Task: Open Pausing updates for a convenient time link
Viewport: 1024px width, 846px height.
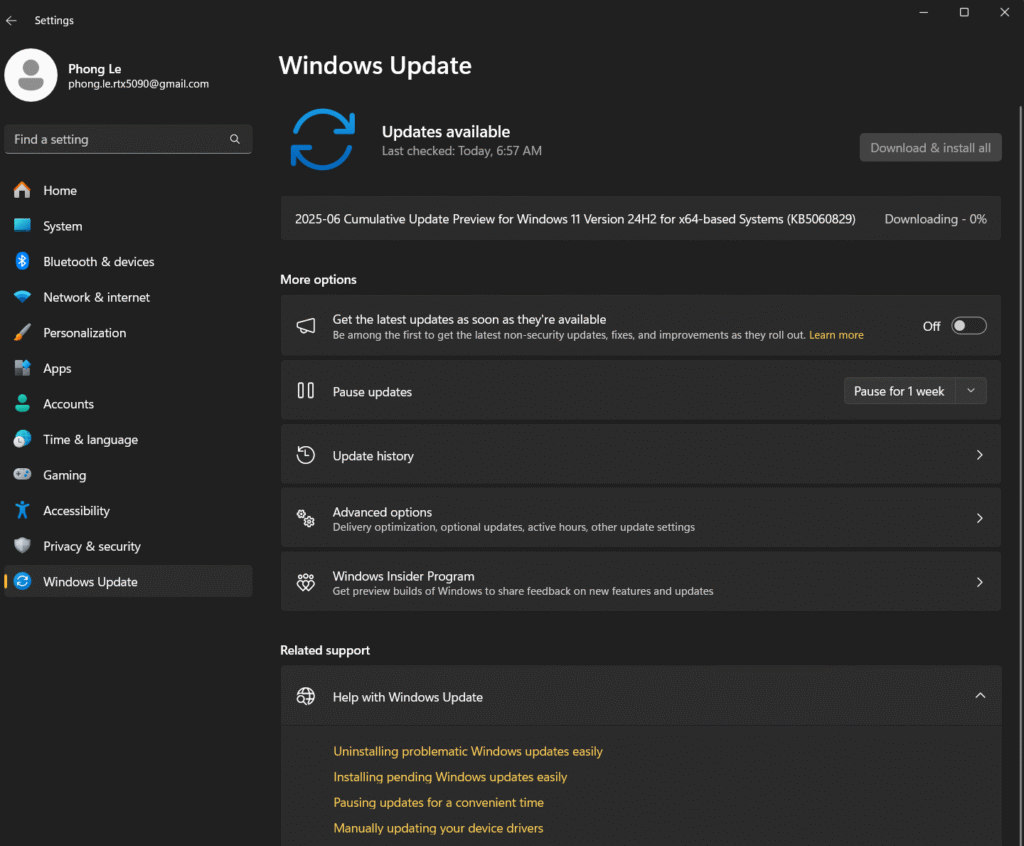Action: [438, 802]
